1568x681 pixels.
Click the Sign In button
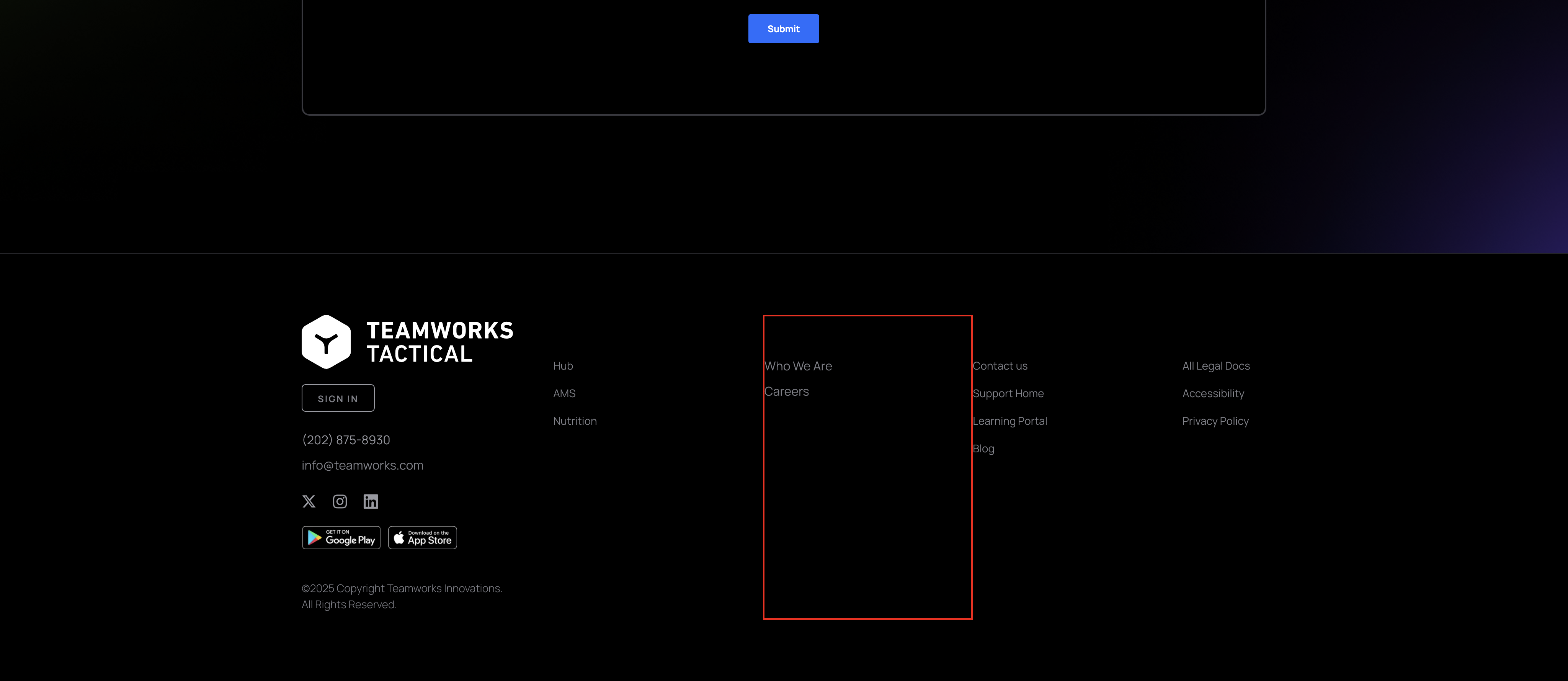click(338, 398)
